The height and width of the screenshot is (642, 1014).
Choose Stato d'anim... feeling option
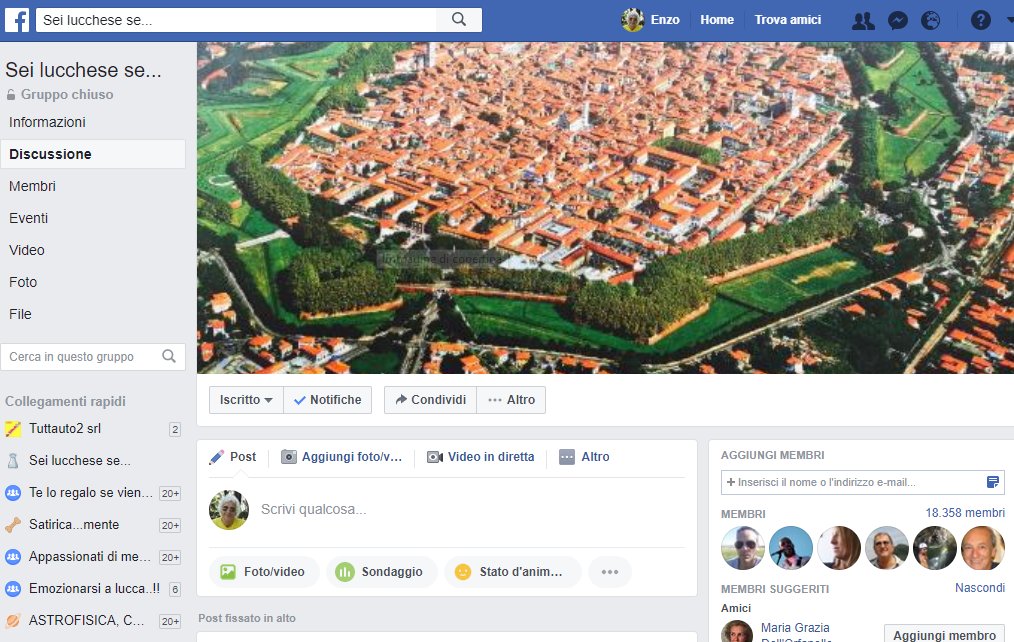point(513,572)
